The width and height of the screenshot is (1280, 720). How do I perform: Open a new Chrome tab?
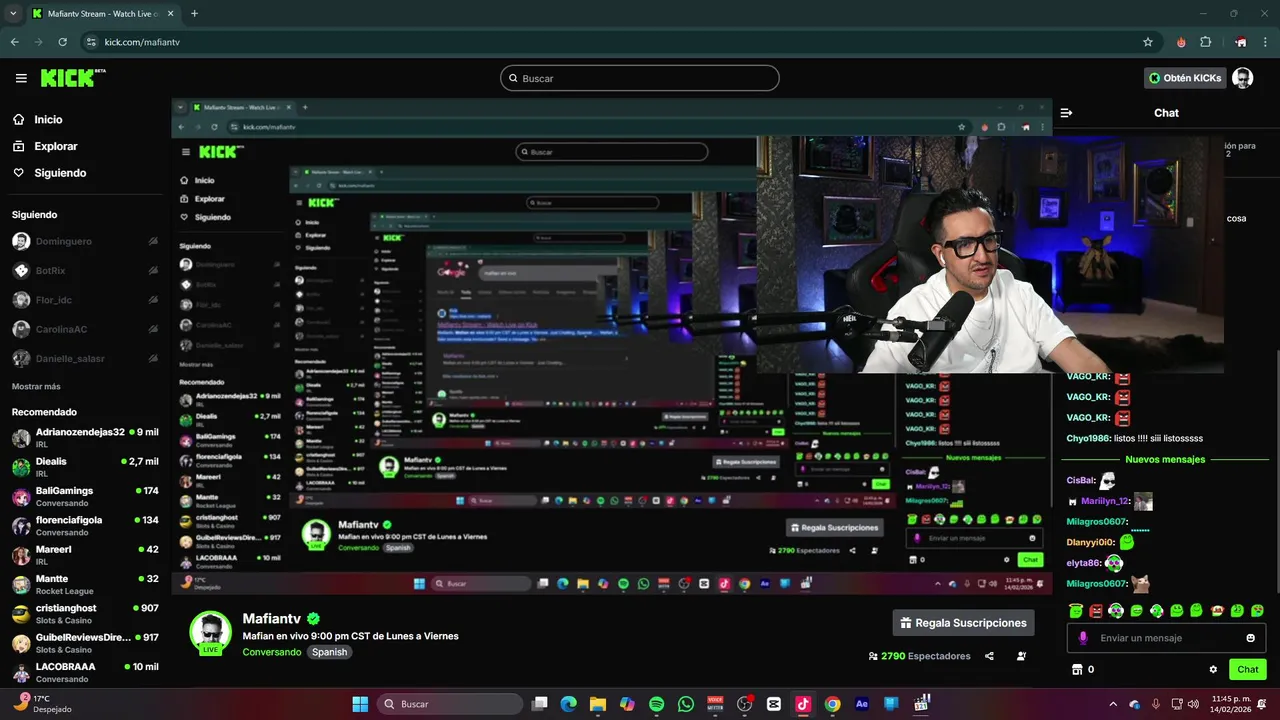pyautogui.click(x=194, y=14)
